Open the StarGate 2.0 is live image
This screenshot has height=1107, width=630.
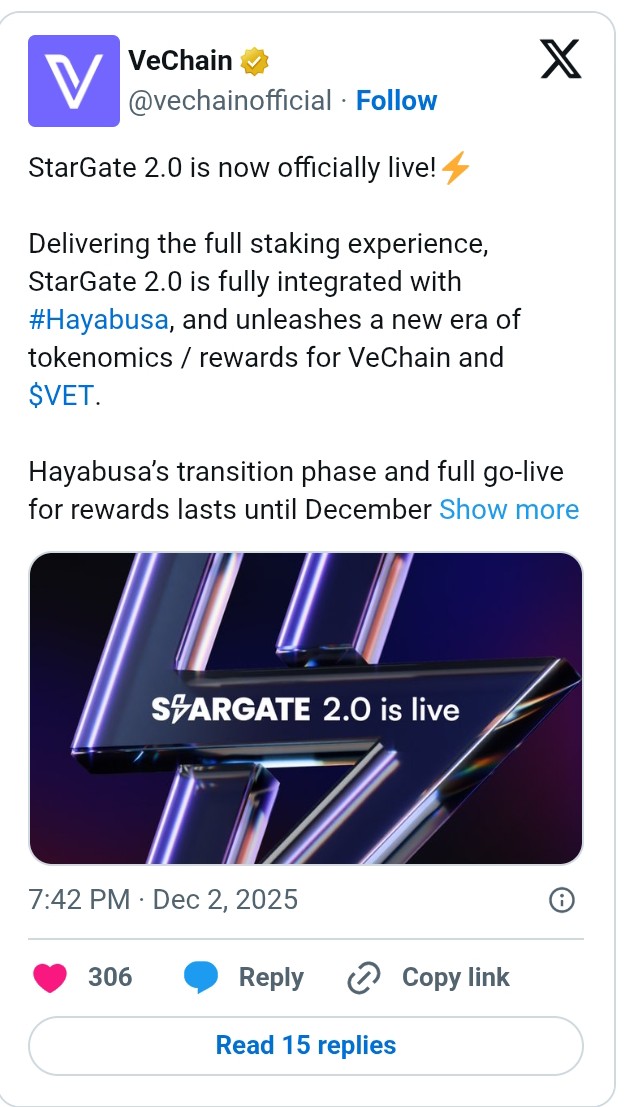click(306, 708)
